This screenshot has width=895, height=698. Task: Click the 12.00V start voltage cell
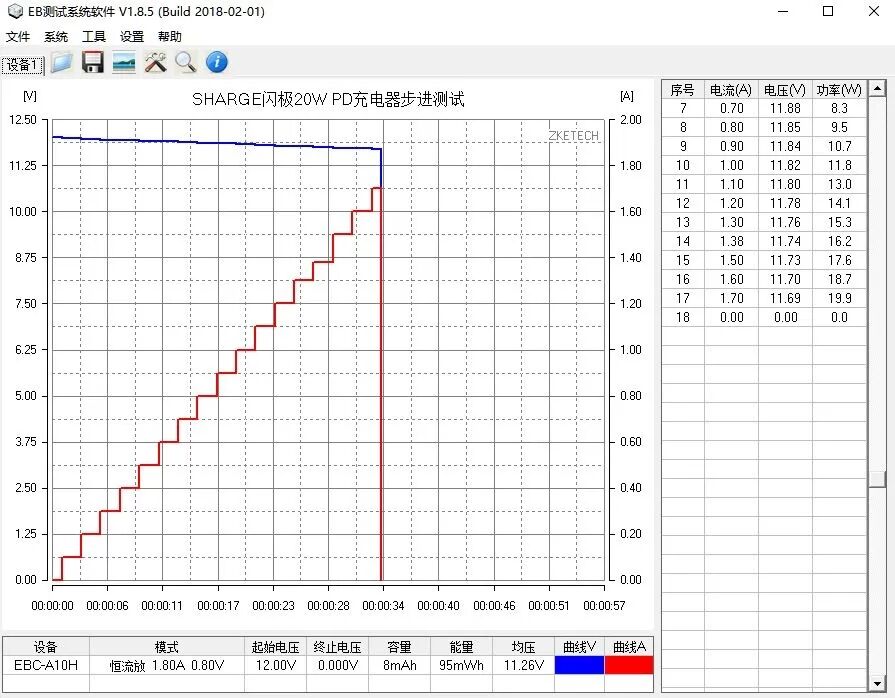pos(276,665)
